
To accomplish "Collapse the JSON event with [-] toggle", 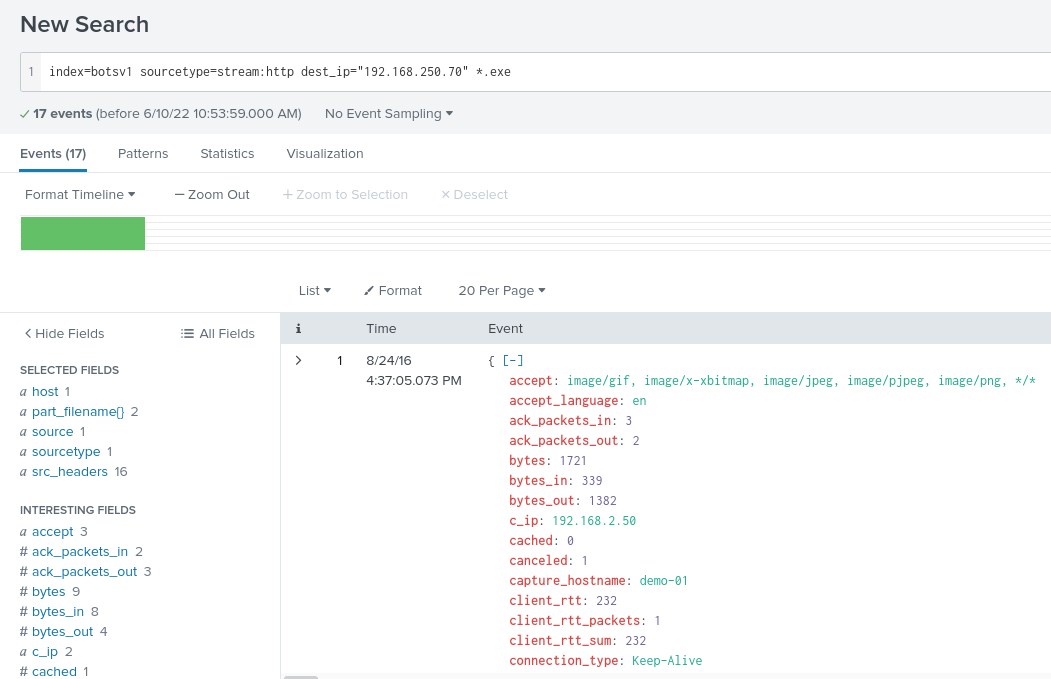I will pos(513,361).
